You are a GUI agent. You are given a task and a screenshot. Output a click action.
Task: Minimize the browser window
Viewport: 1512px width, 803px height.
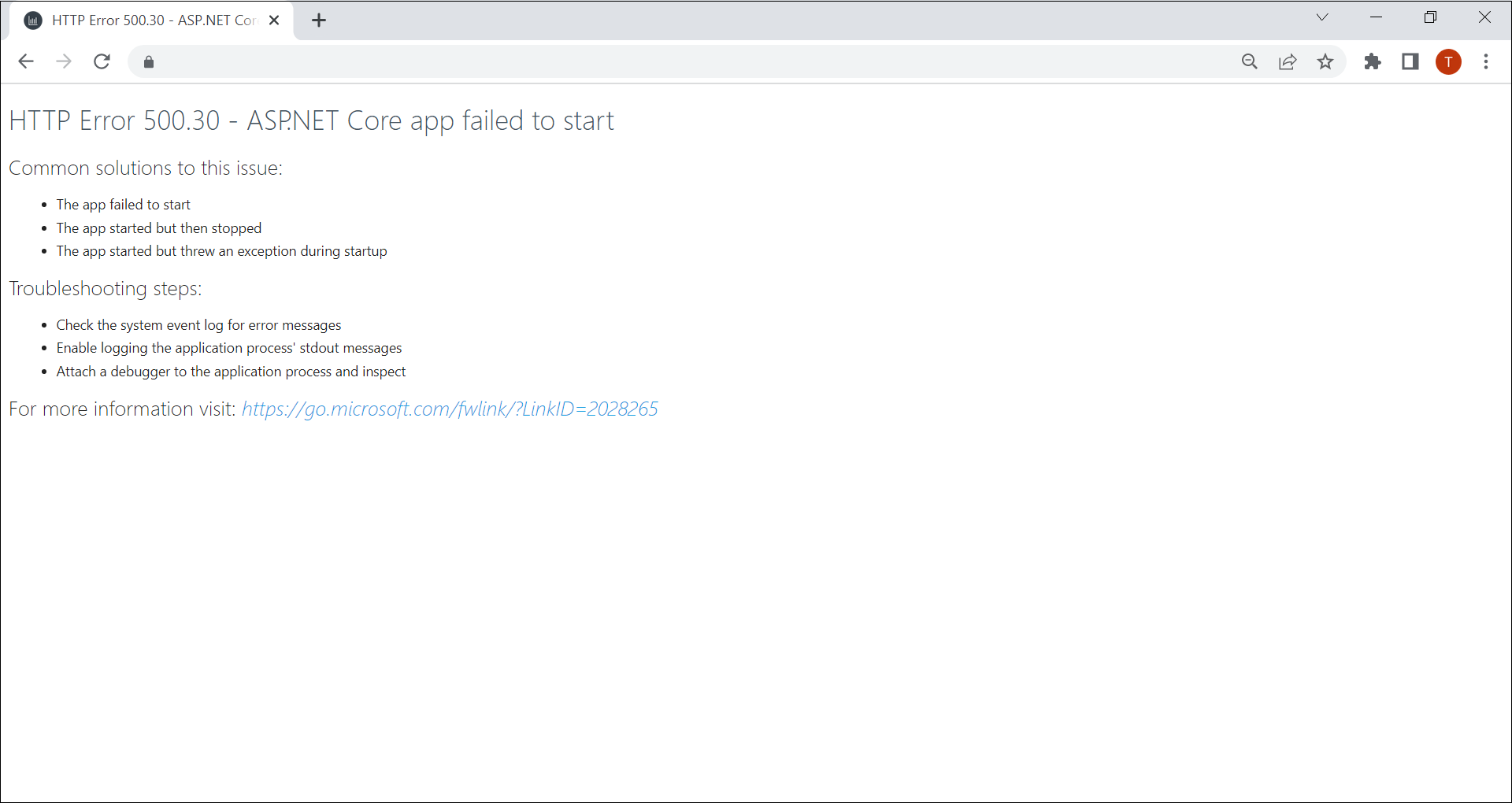coord(1377,17)
